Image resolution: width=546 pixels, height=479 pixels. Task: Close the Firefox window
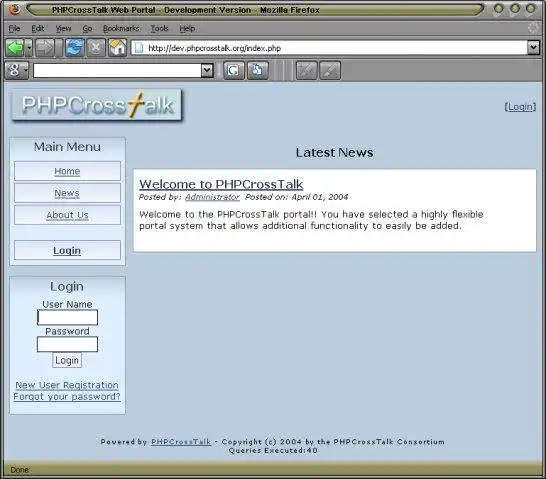[x=531, y=8]
